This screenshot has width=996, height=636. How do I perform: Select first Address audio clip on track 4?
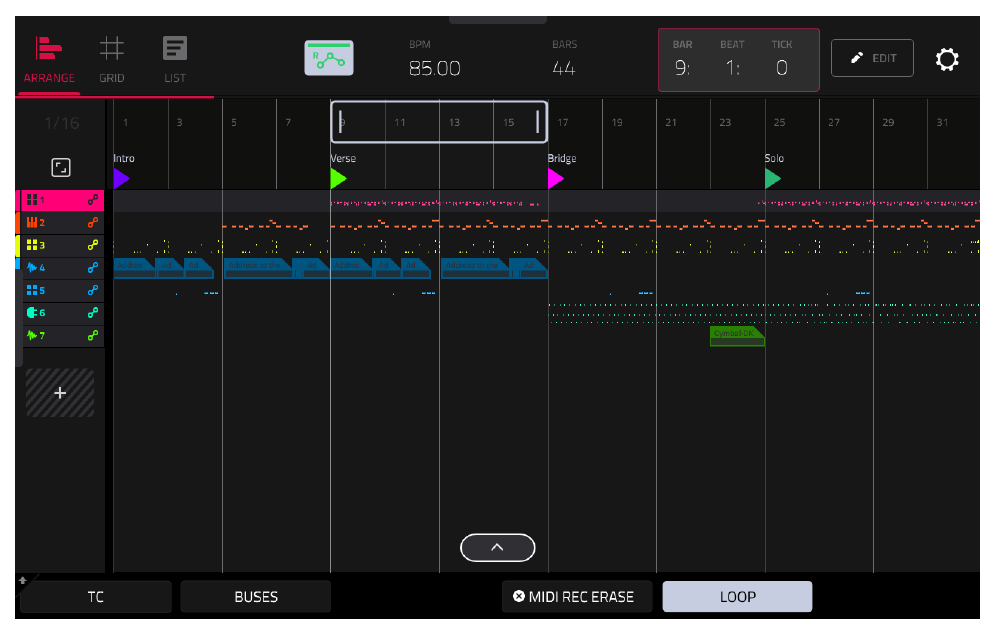134,268
